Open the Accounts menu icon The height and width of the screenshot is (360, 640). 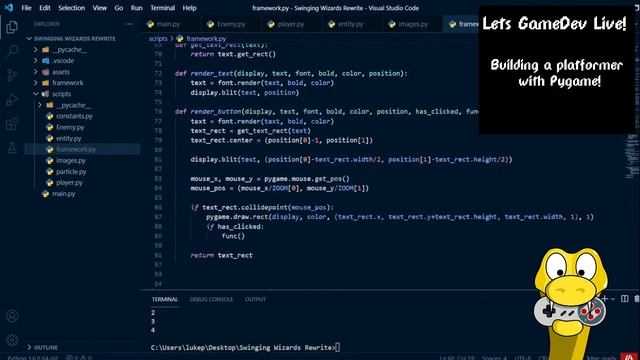coord(12,316)
